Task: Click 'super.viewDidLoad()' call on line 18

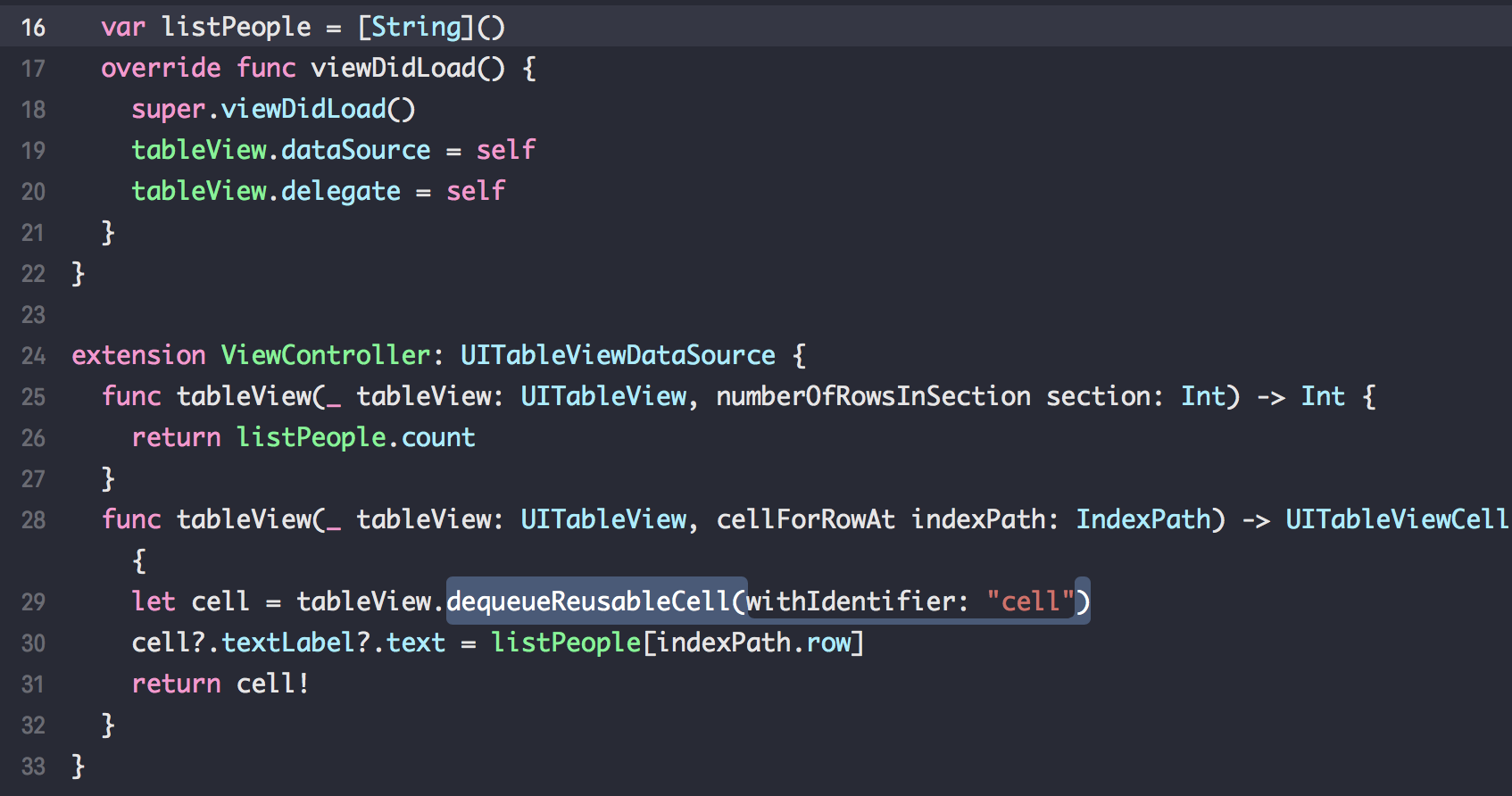Action: [273, 109]
